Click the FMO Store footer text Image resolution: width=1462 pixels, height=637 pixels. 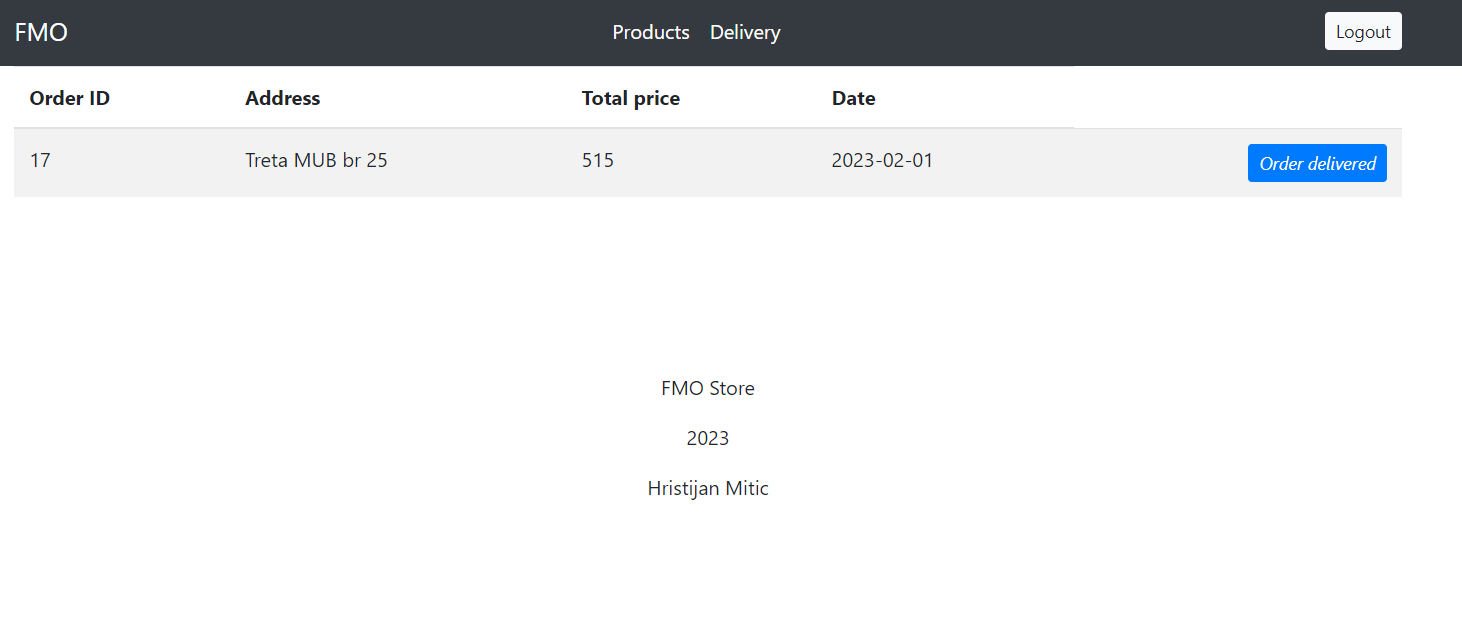[708, 388]
